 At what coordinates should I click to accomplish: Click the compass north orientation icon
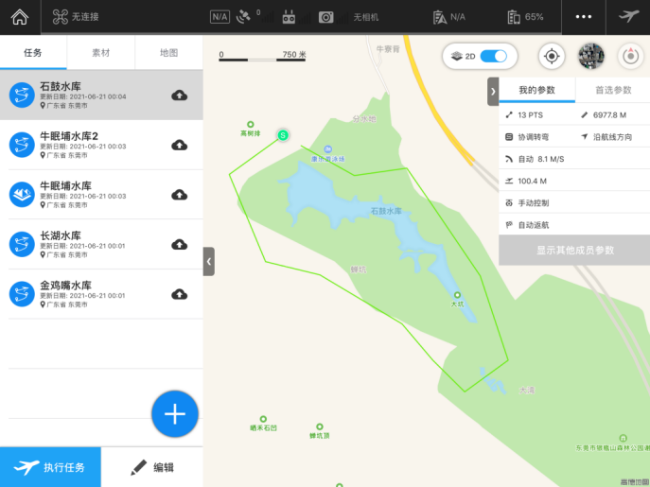click(630, 55)
